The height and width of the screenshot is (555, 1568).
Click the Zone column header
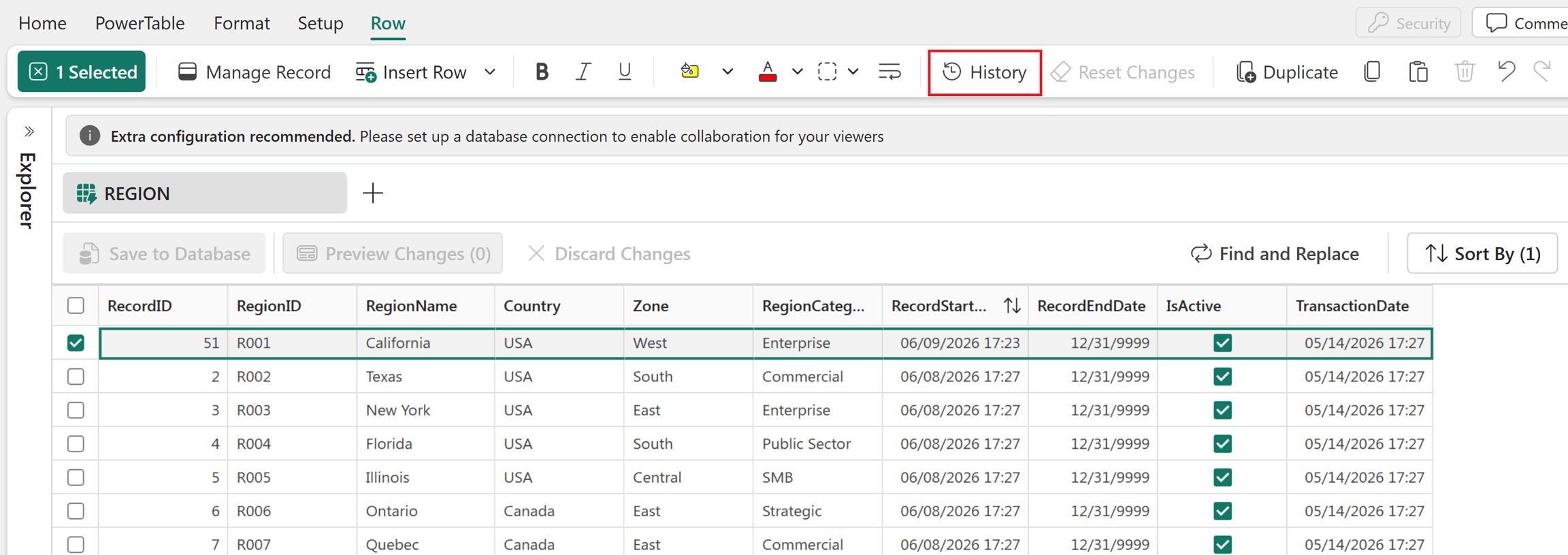tap(688, 306)
